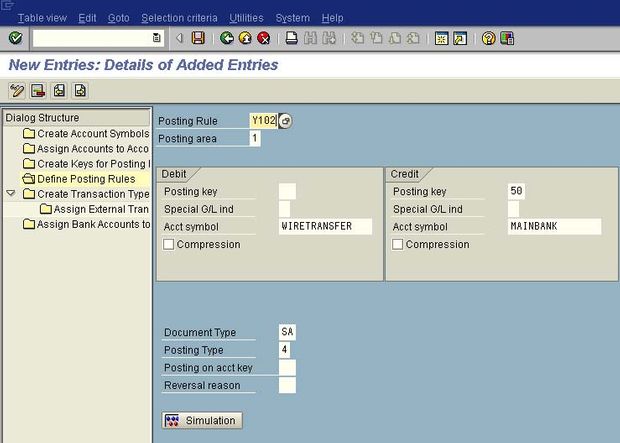
Task: Open Help with the question mark icon
Action: [488, 38]
